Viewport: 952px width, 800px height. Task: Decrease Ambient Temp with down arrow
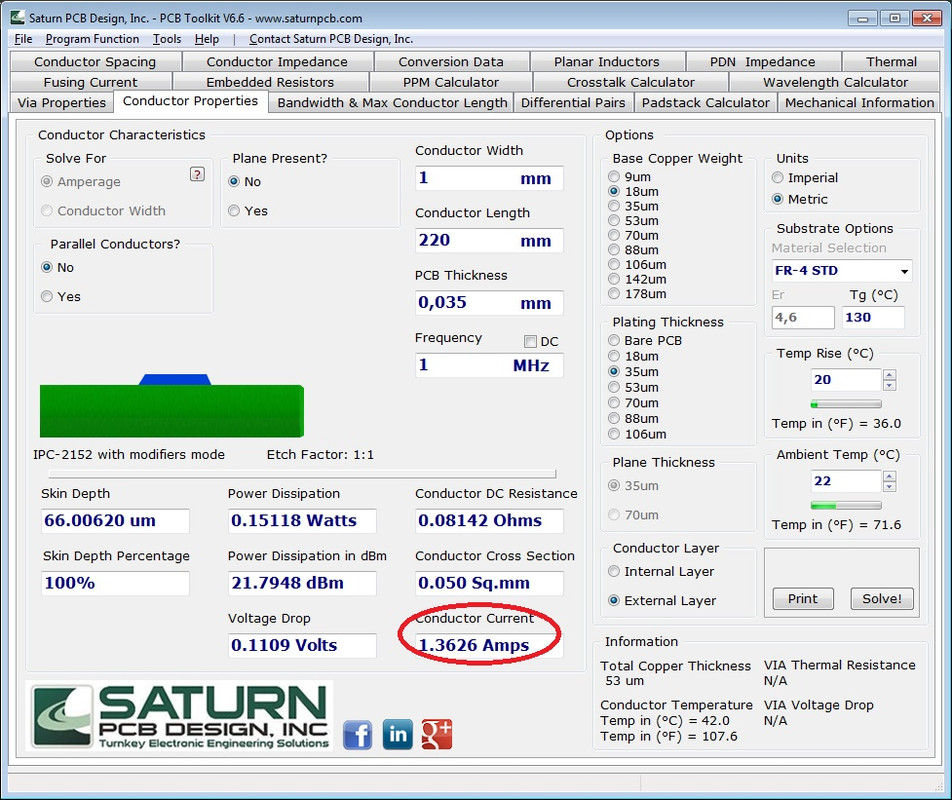coord(889,487)
